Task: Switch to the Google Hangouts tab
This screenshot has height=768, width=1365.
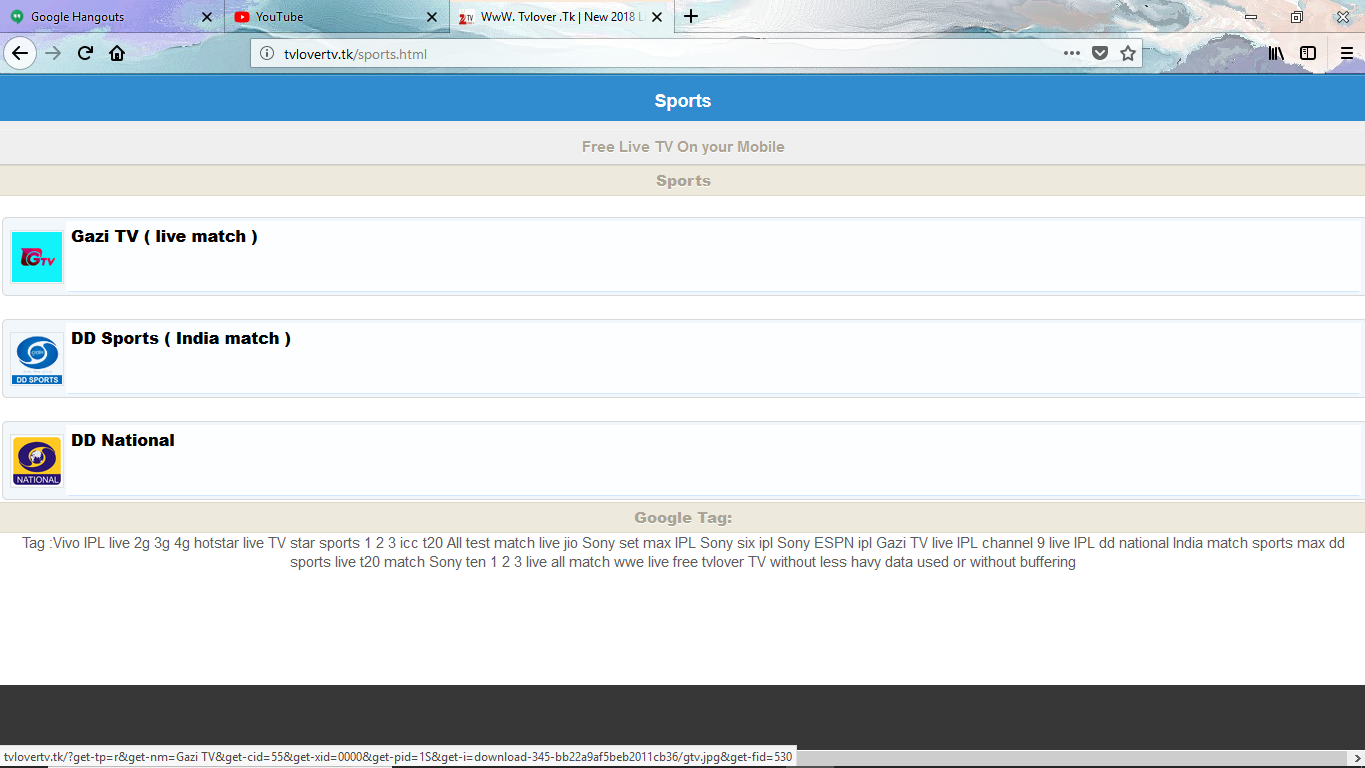Action: 110,17
